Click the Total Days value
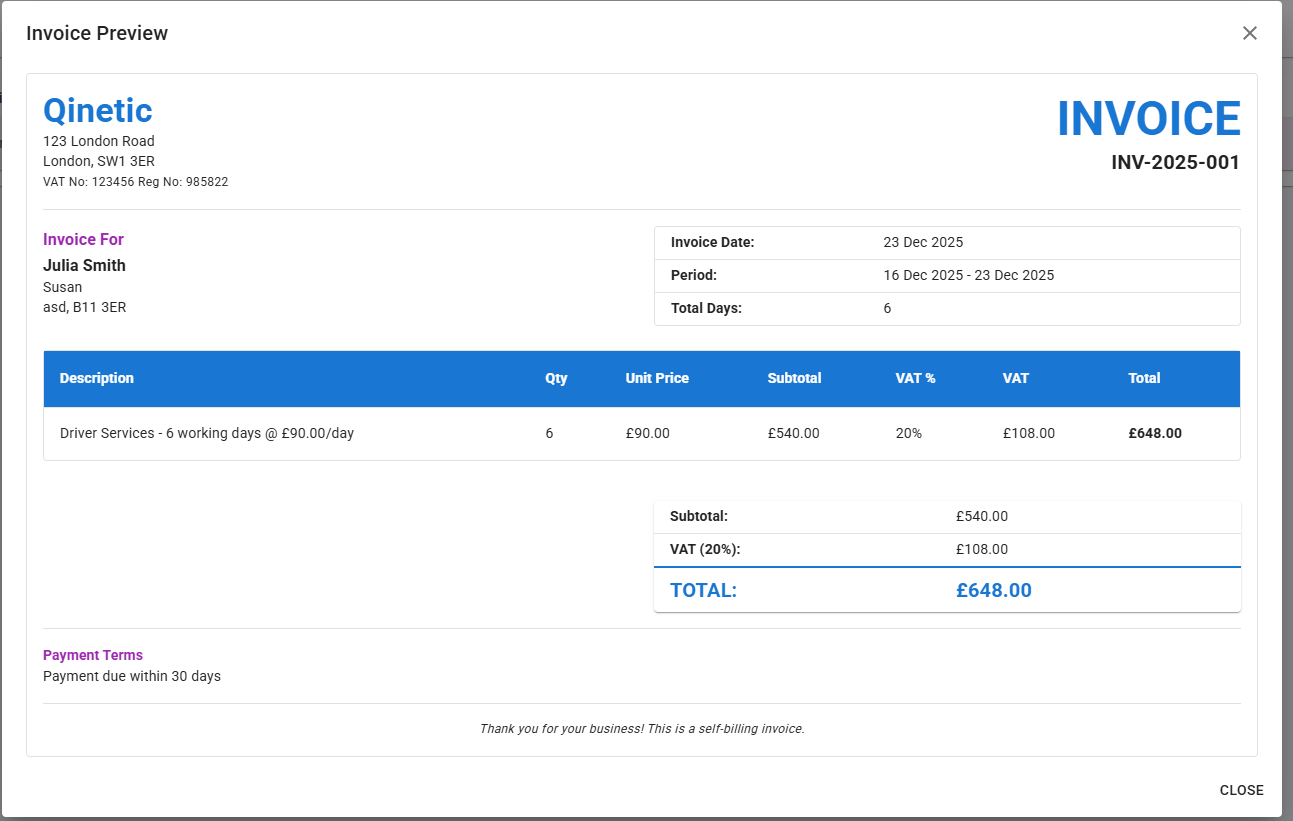Viewport: 1293px width, 821px height. point(886,308)
